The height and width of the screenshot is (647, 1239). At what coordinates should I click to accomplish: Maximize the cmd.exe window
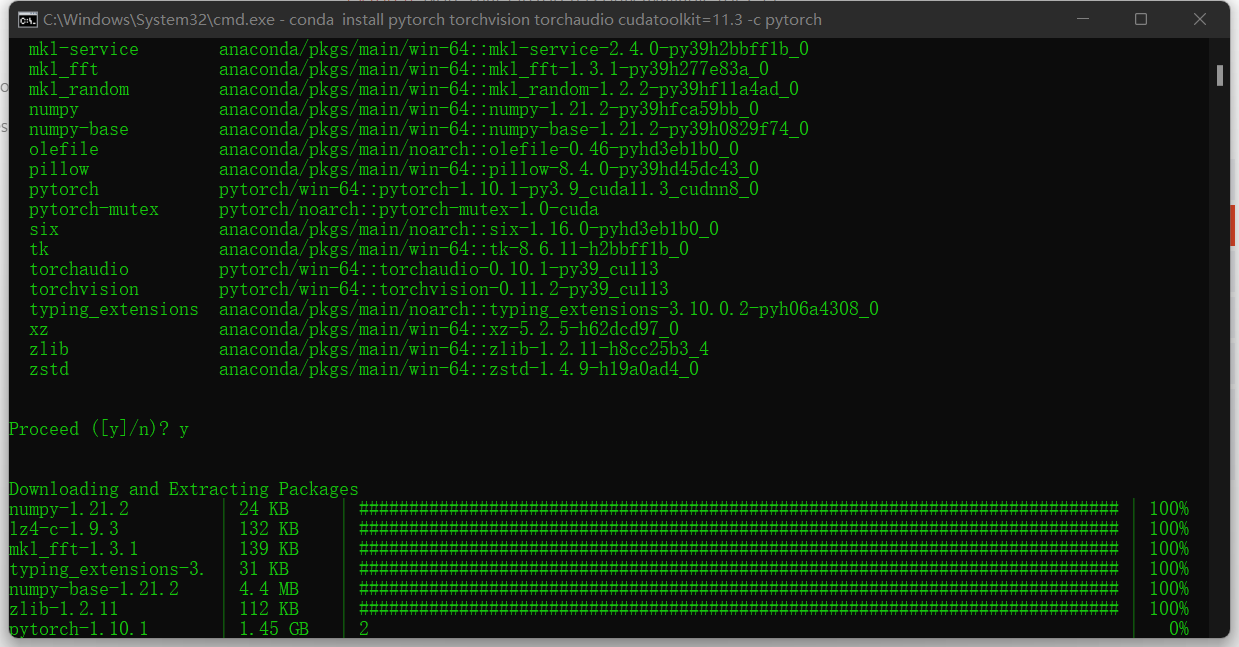coord(1141,19)
